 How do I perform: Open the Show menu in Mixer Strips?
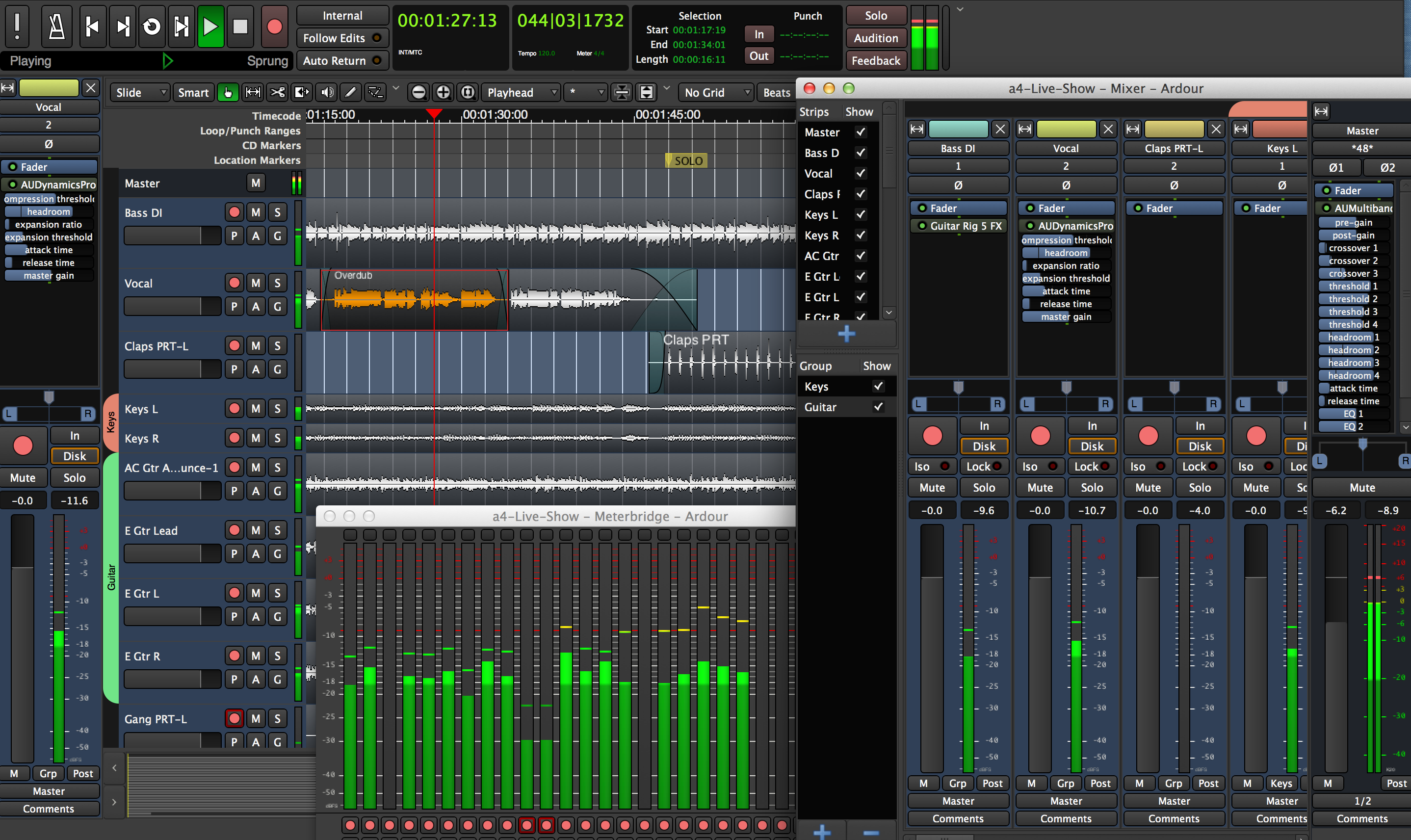[857, 113]
